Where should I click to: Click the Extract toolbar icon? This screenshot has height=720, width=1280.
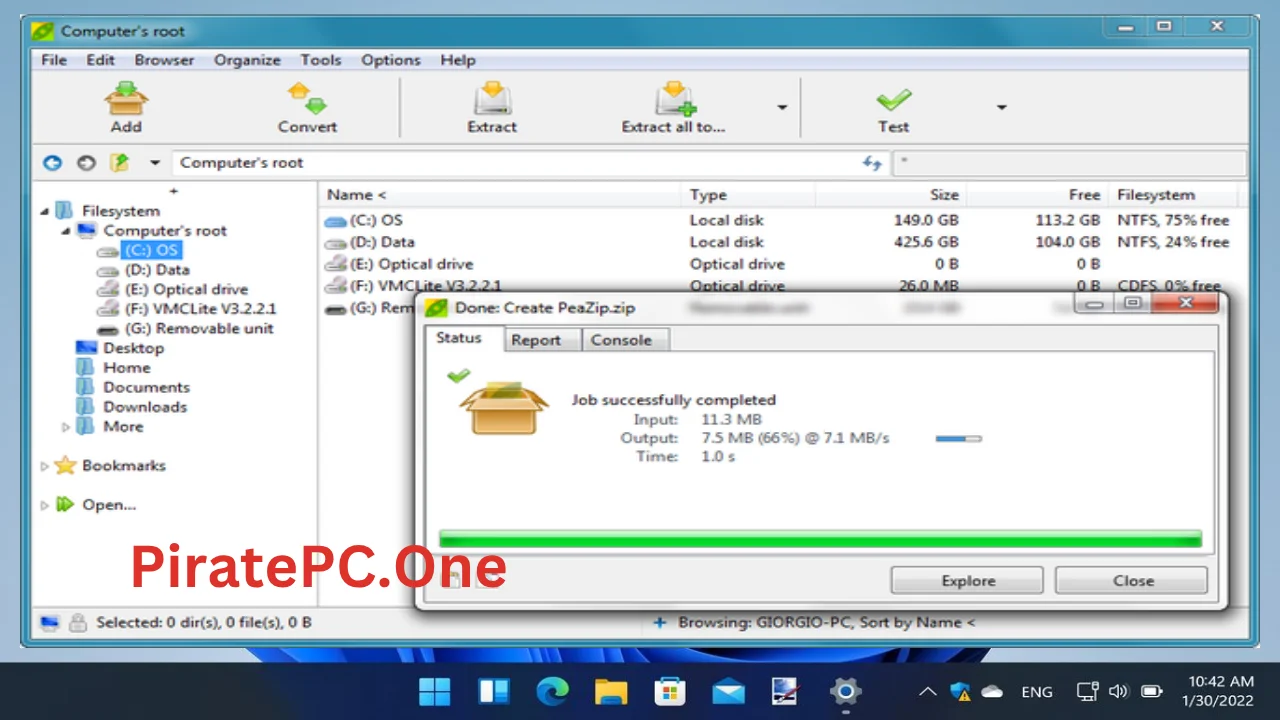492,98
